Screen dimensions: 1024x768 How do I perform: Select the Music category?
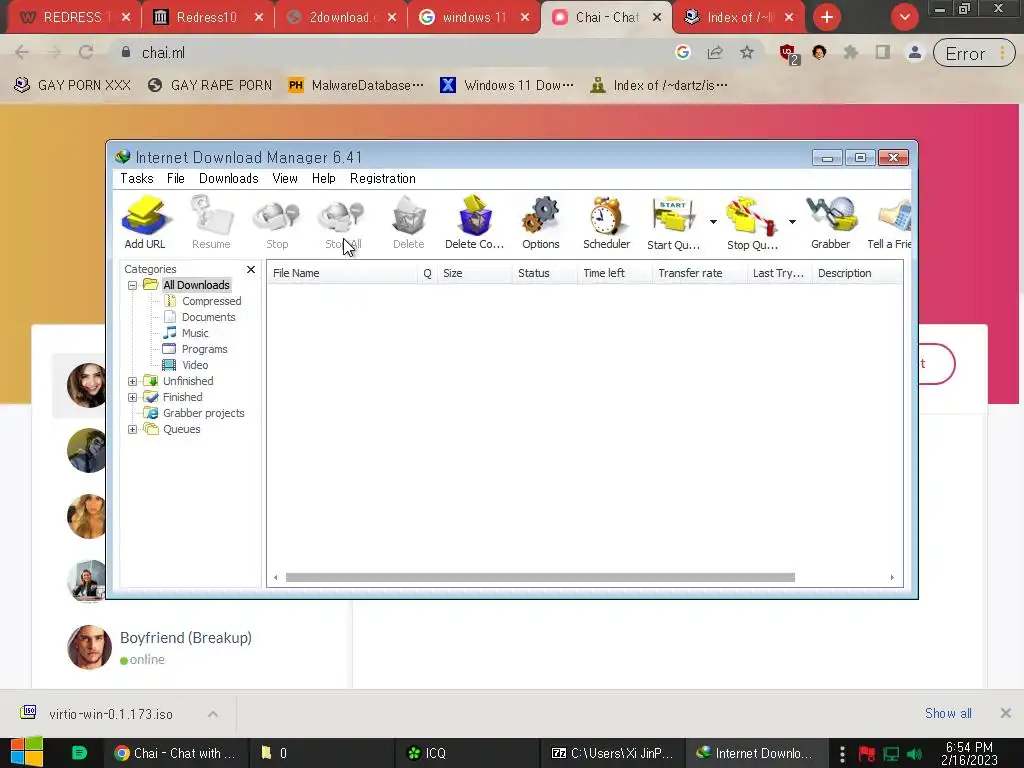pos(195,333)
